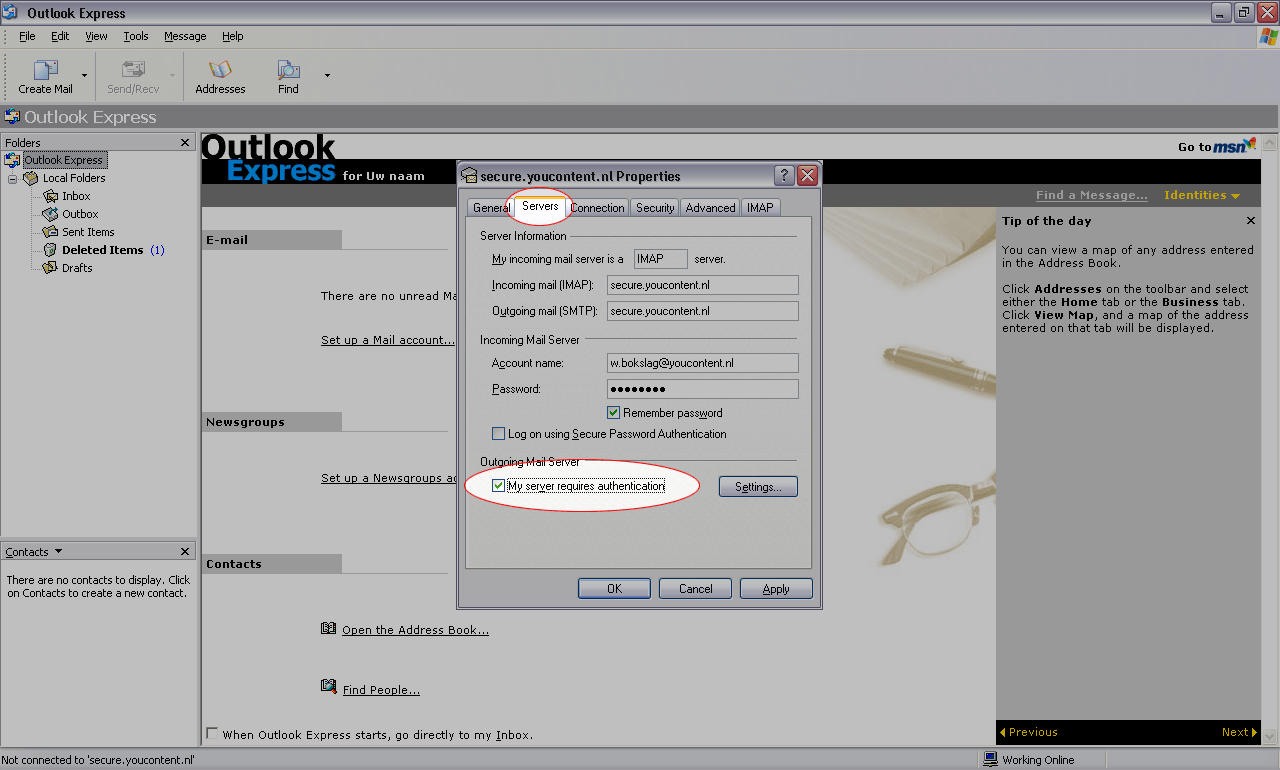1280x770 pixels.
Task: Toggle My server requires authentication checkbox
Action: click(x=499, y=486)
